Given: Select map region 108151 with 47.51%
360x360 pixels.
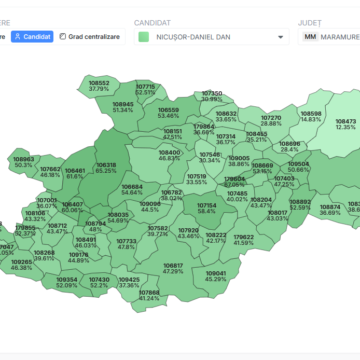Looking at the screenshot, I should tap(173, 134).
